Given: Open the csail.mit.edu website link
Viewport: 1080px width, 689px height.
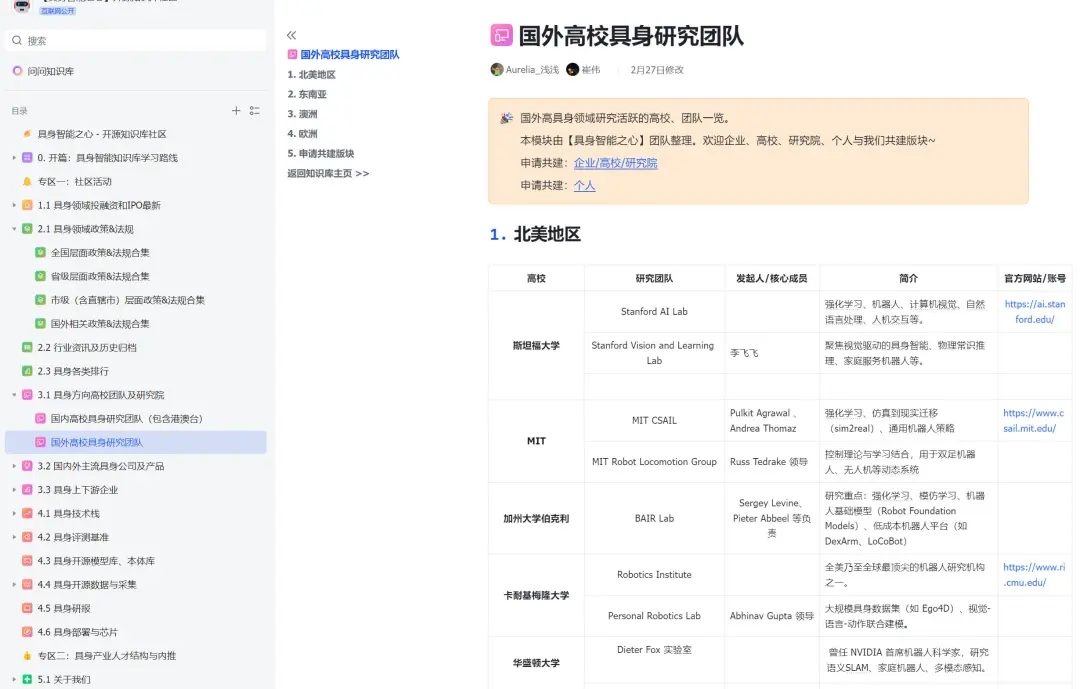Looking at the screenshot, I should (1033, 420).
